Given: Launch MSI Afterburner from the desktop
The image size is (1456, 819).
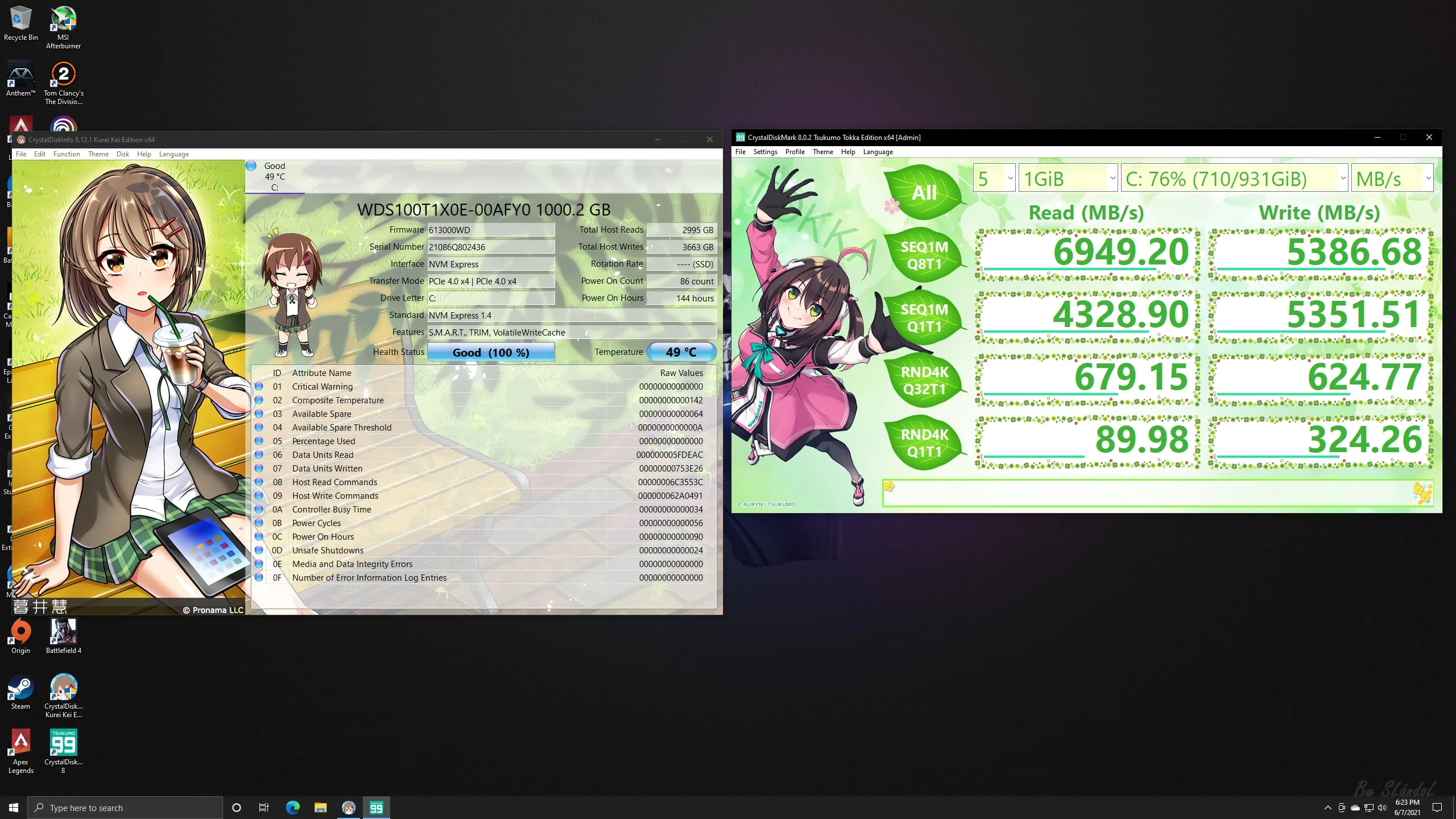Looking at the screenshot, I should (x=63, y=27).
